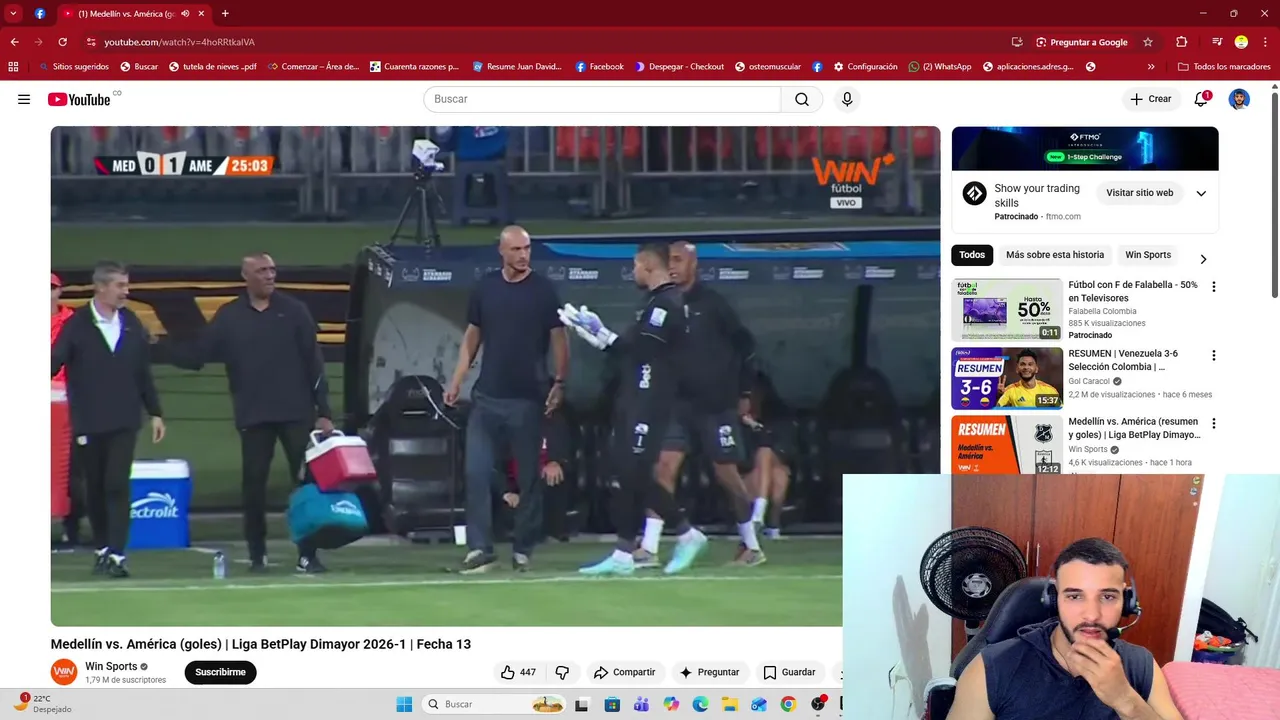
Task: Open the weather widget 22°C Despejado
Action: point(41,703)
